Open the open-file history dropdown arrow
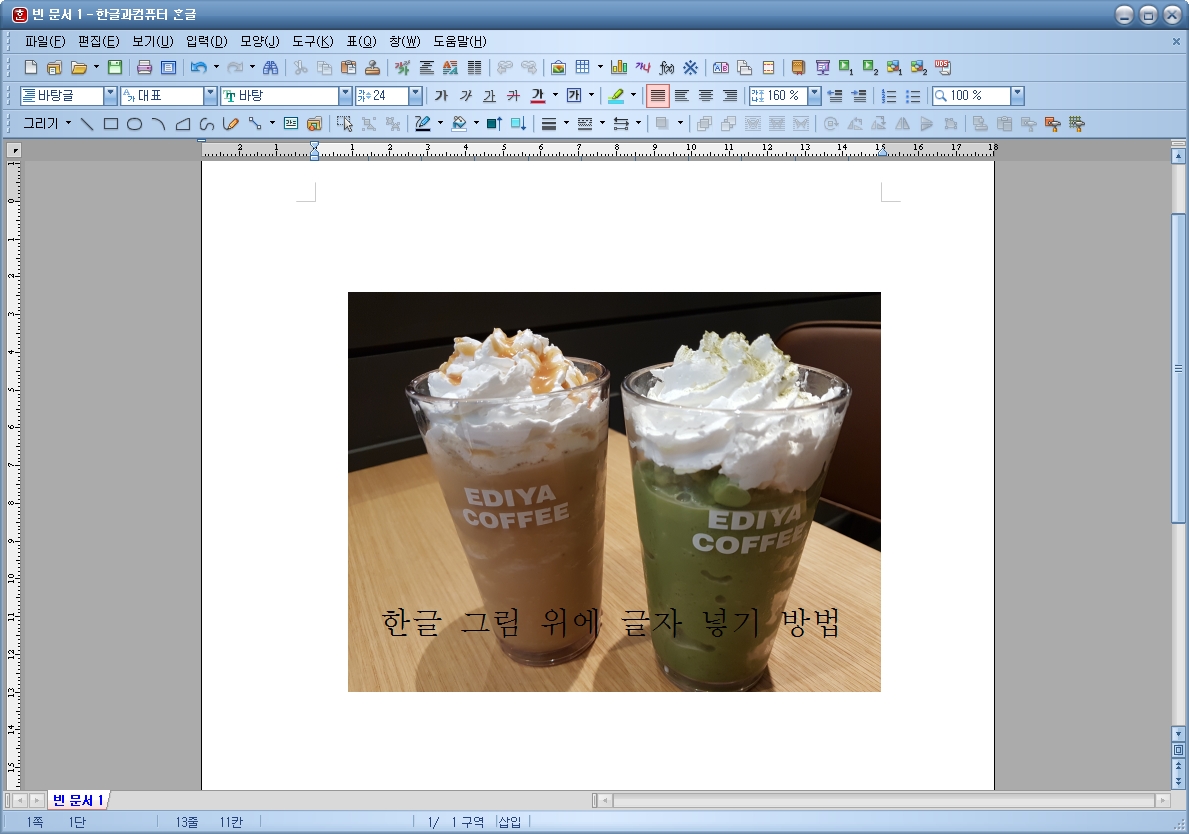 click(96, 67)
